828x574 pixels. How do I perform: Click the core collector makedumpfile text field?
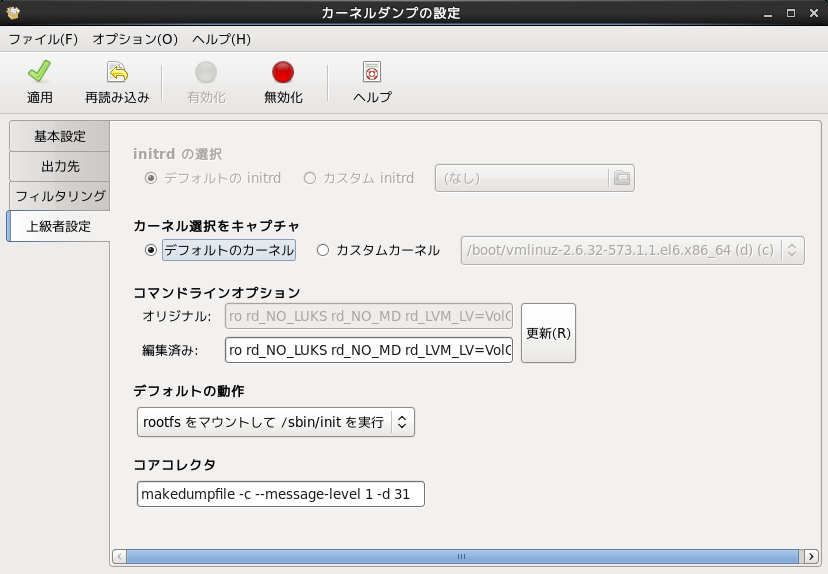tap(280, 494)
